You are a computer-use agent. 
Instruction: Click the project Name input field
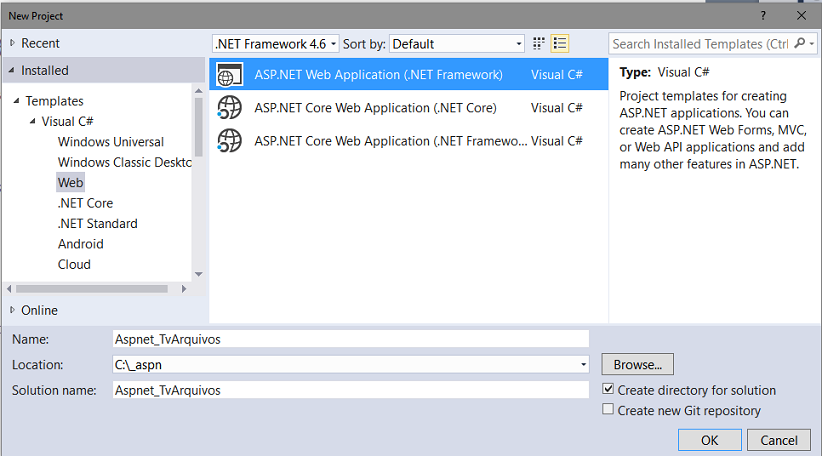[351, 339]
